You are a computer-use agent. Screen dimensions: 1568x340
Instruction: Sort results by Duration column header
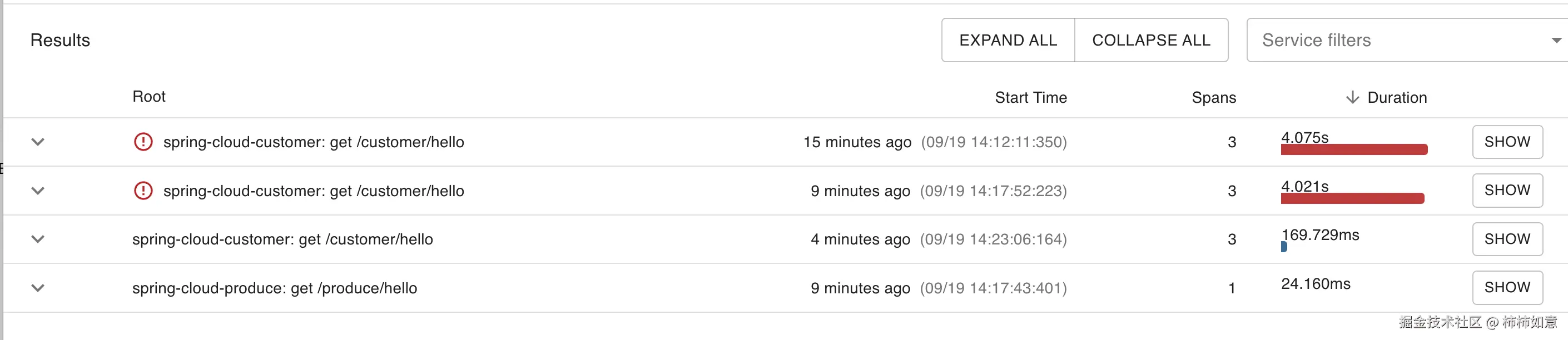[x=1397, y=97]
